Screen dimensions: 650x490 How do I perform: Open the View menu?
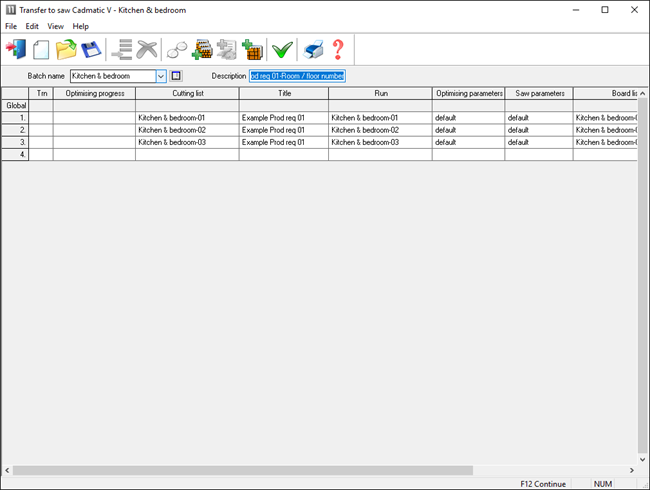tap(55, 26)
